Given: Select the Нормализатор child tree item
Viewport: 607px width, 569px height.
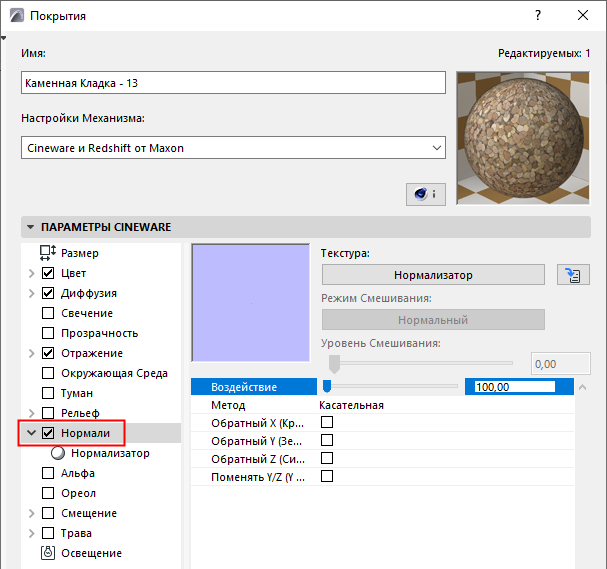Looking at the screenshot, I should 110,453.
